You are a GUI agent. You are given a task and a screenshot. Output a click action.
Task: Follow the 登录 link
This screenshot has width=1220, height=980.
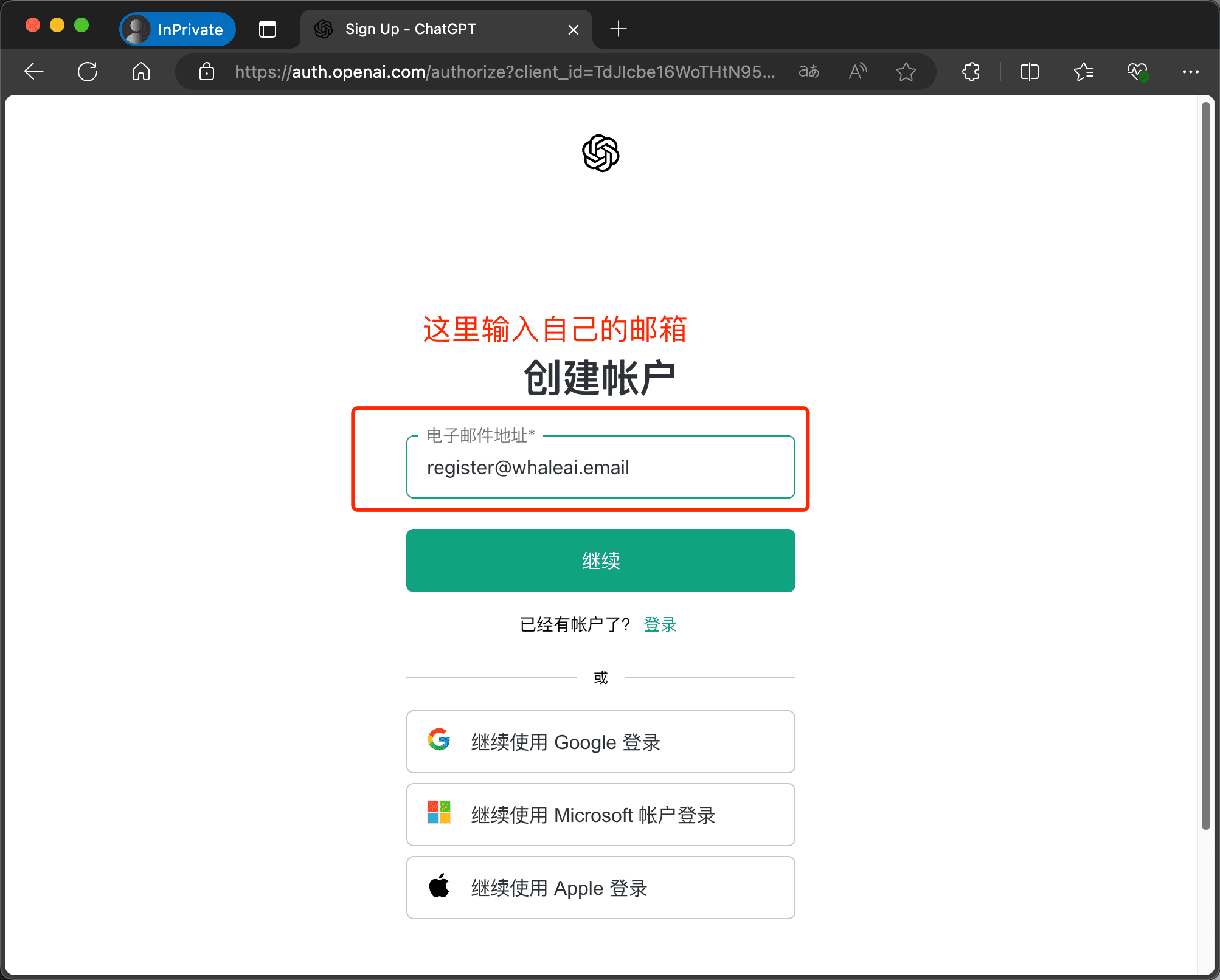tap(660, 624)
